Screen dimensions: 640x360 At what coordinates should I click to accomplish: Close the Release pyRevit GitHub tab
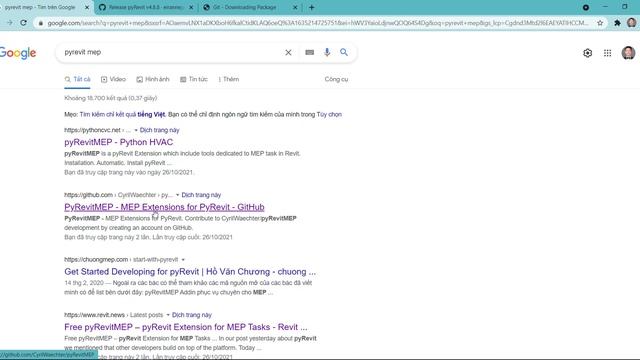click(x=191, y=7)
